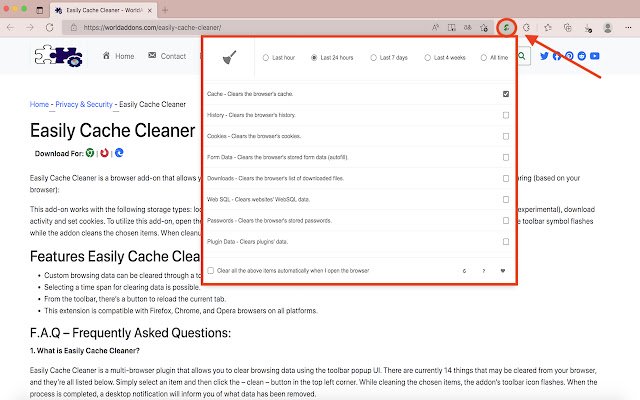
Task: Click the Edge download icon
Action: [119, 153]
